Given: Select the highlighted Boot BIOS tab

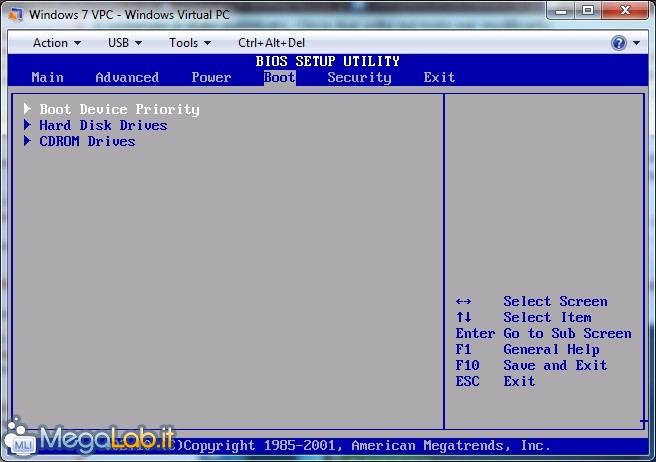Looking at the screenshot, I should click(x=279, y=77).
